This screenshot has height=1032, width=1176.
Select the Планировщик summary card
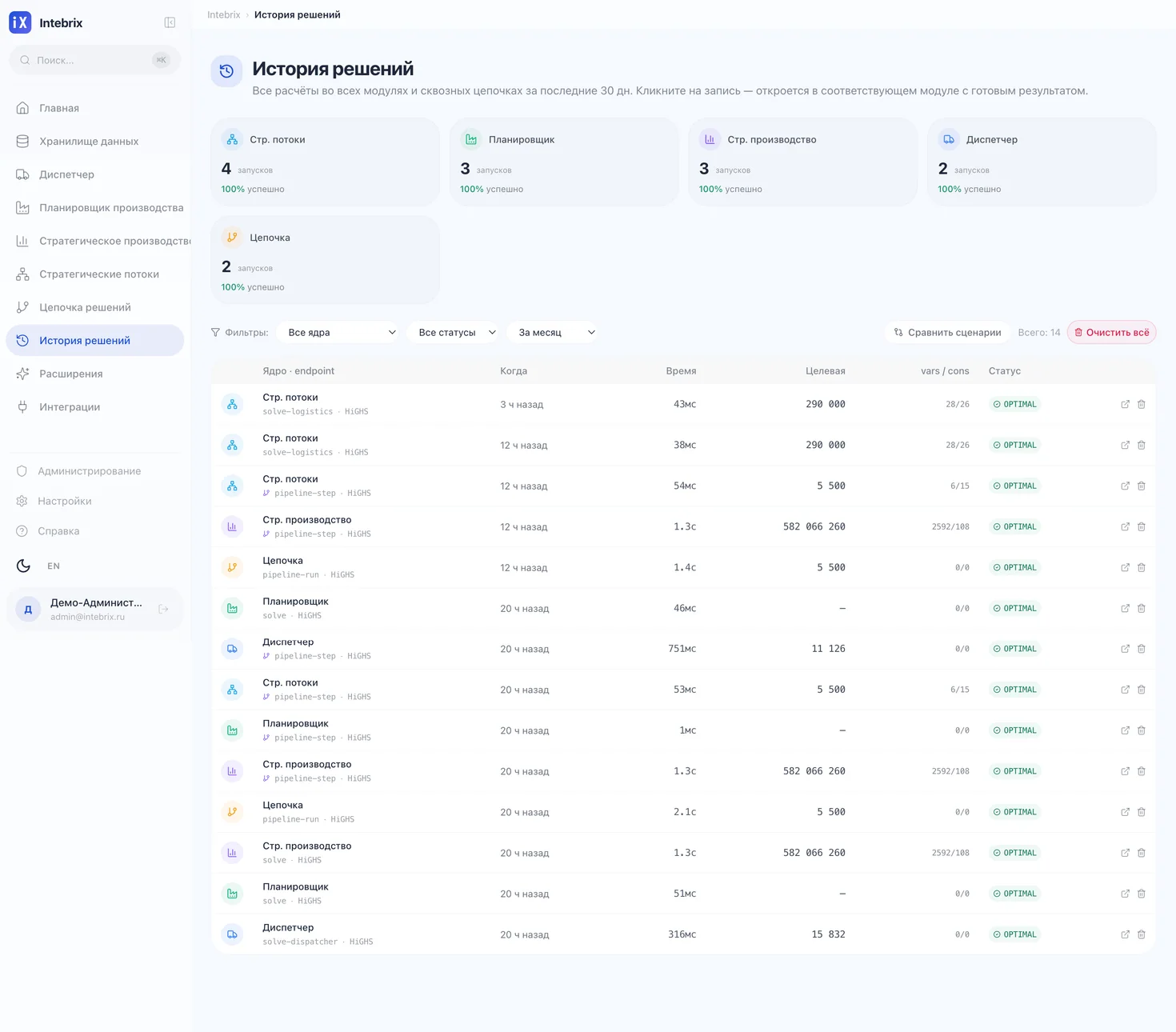click(564, 162)
